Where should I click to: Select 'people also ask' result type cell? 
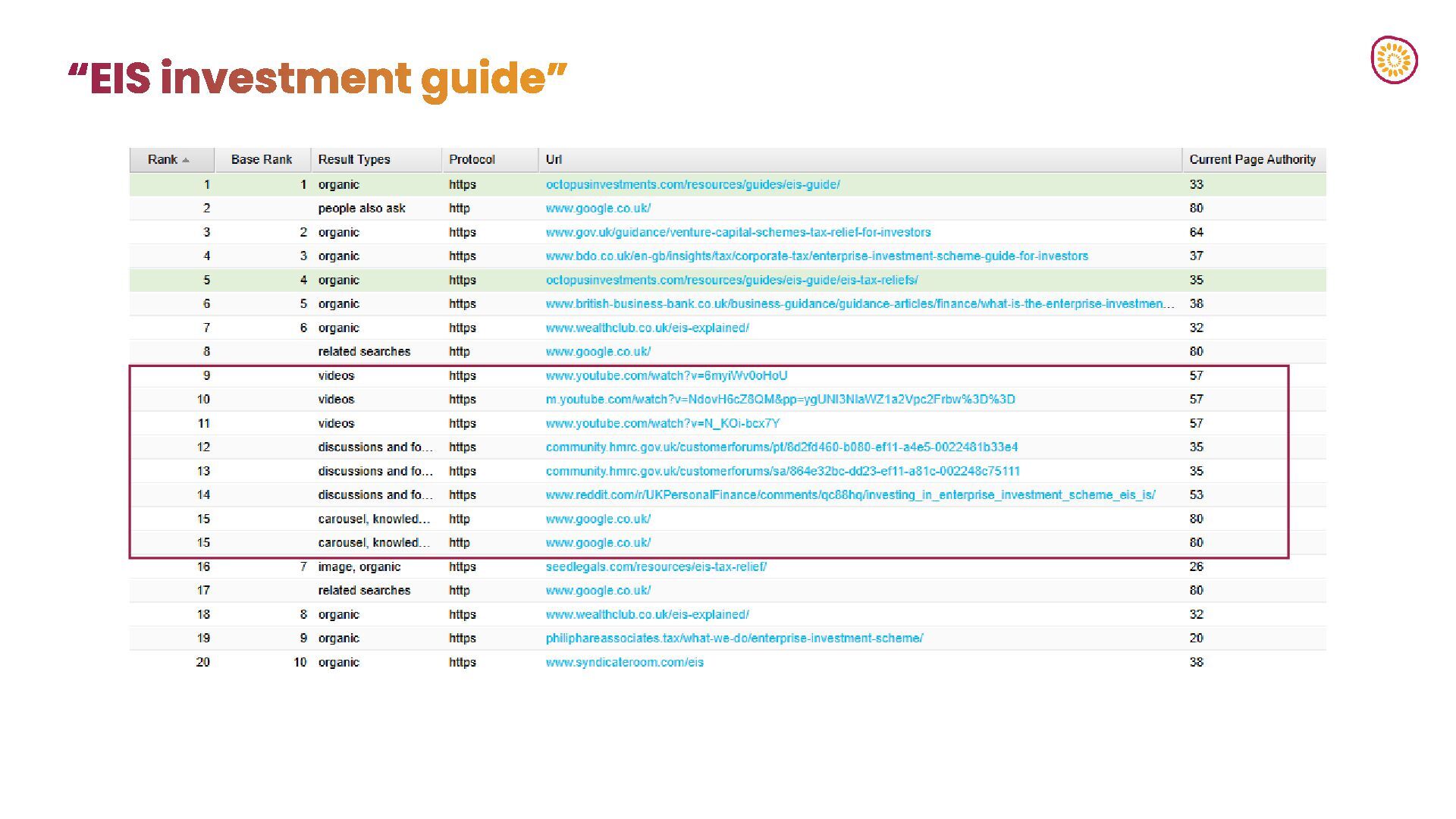pyautogui.click(x=362, y=208)
